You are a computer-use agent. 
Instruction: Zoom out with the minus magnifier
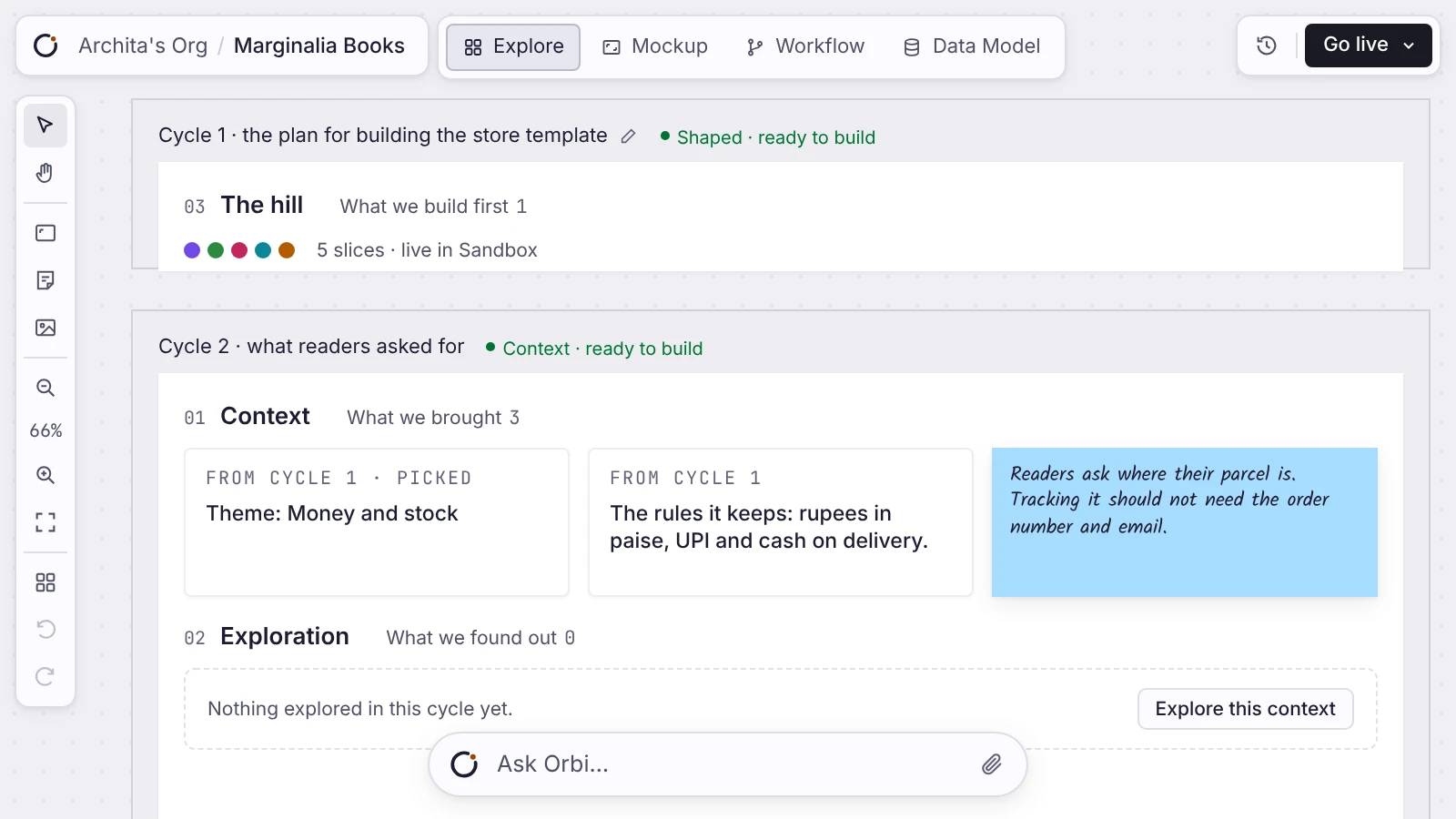(x=45, y=388)
